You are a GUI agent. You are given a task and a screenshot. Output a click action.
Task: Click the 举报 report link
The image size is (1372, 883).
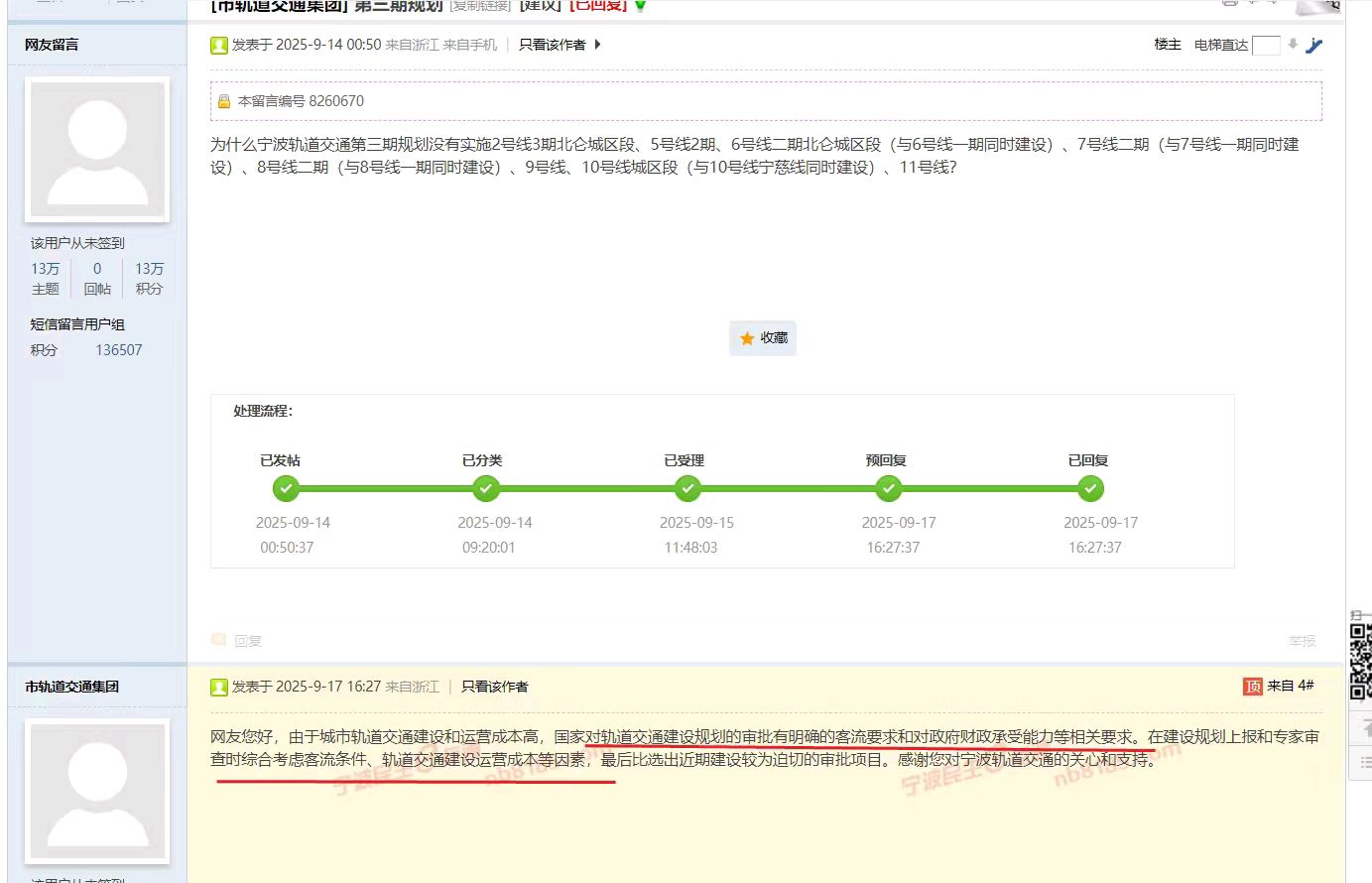click(1302, 641)
